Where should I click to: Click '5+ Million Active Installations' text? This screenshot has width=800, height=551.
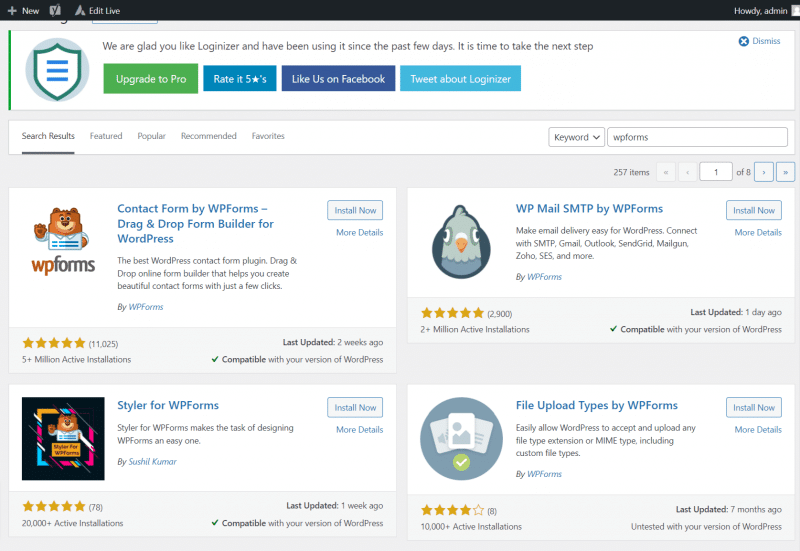click(x=77, y=360)
